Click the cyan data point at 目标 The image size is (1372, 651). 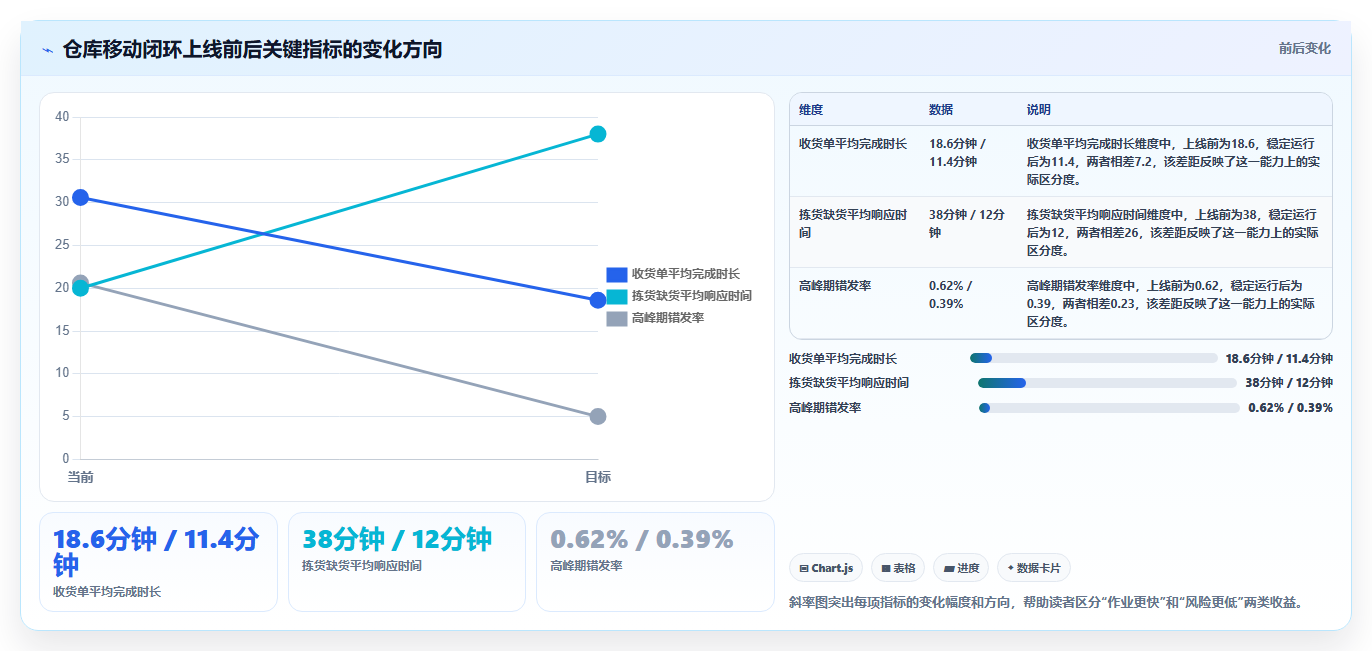598,134
